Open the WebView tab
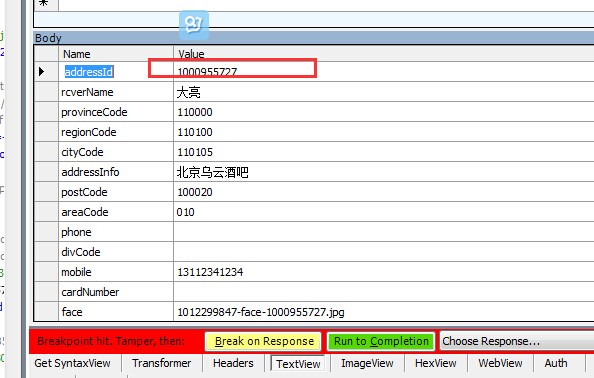Viewport: 594px width, 378px height. 500,363
